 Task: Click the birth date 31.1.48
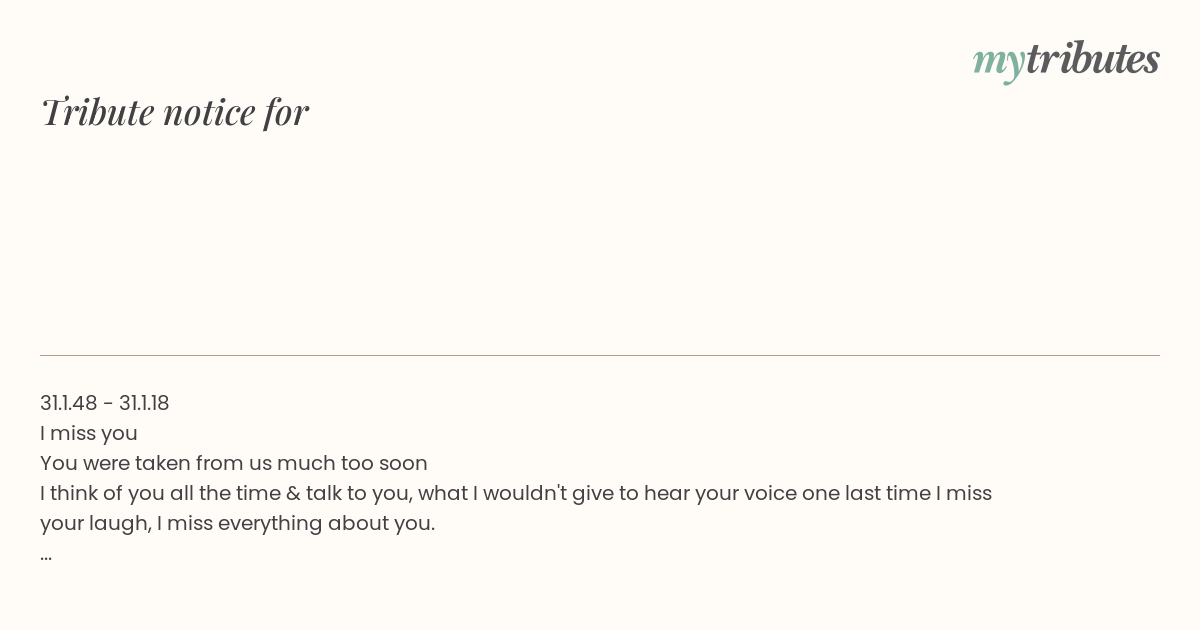coord(69,403)
